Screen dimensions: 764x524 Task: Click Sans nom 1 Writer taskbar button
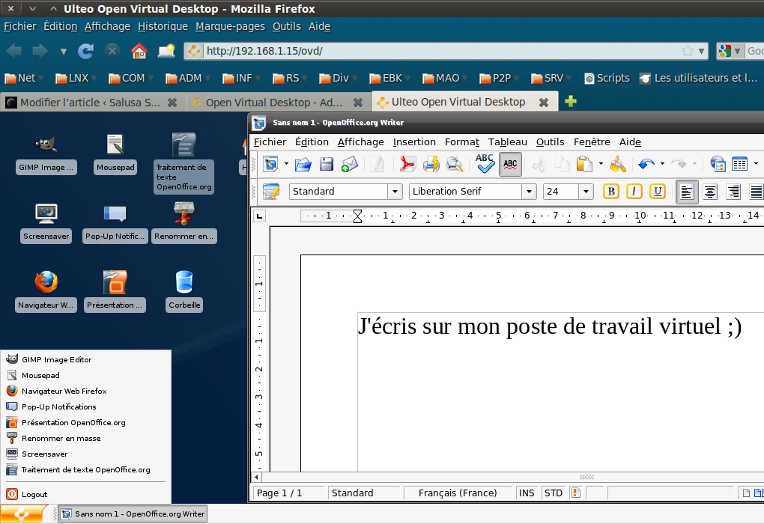pyautogui.click(x=133, y=514)
